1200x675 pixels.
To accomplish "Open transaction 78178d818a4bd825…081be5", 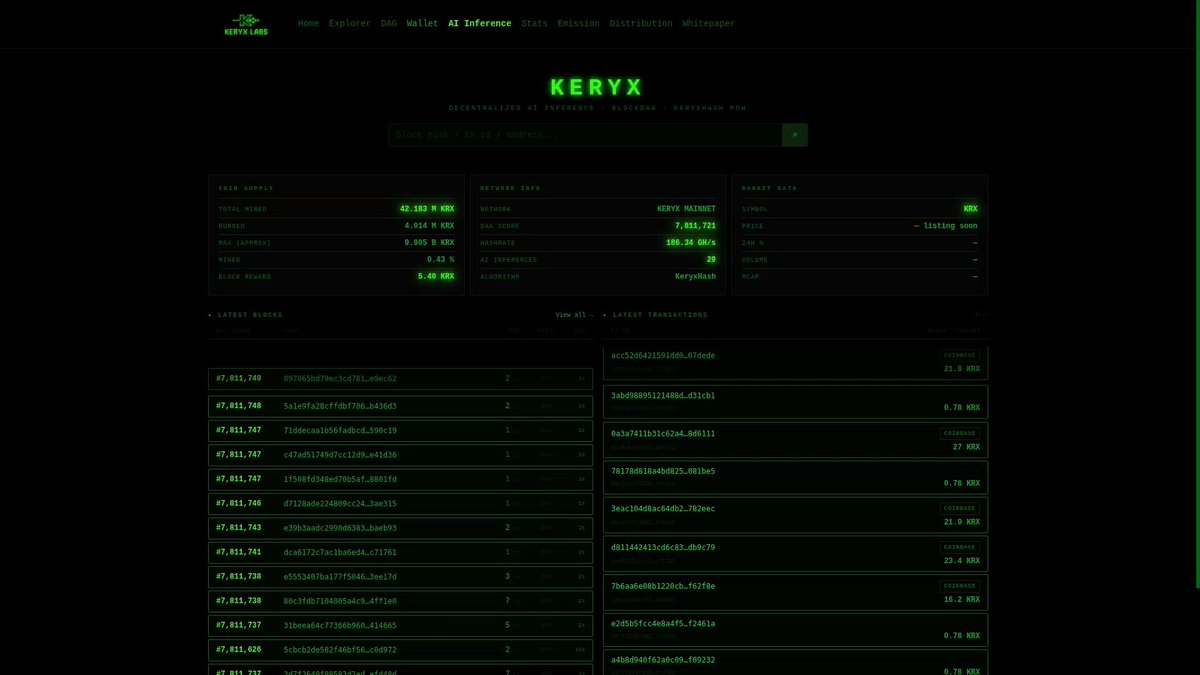I will (663, 471).
